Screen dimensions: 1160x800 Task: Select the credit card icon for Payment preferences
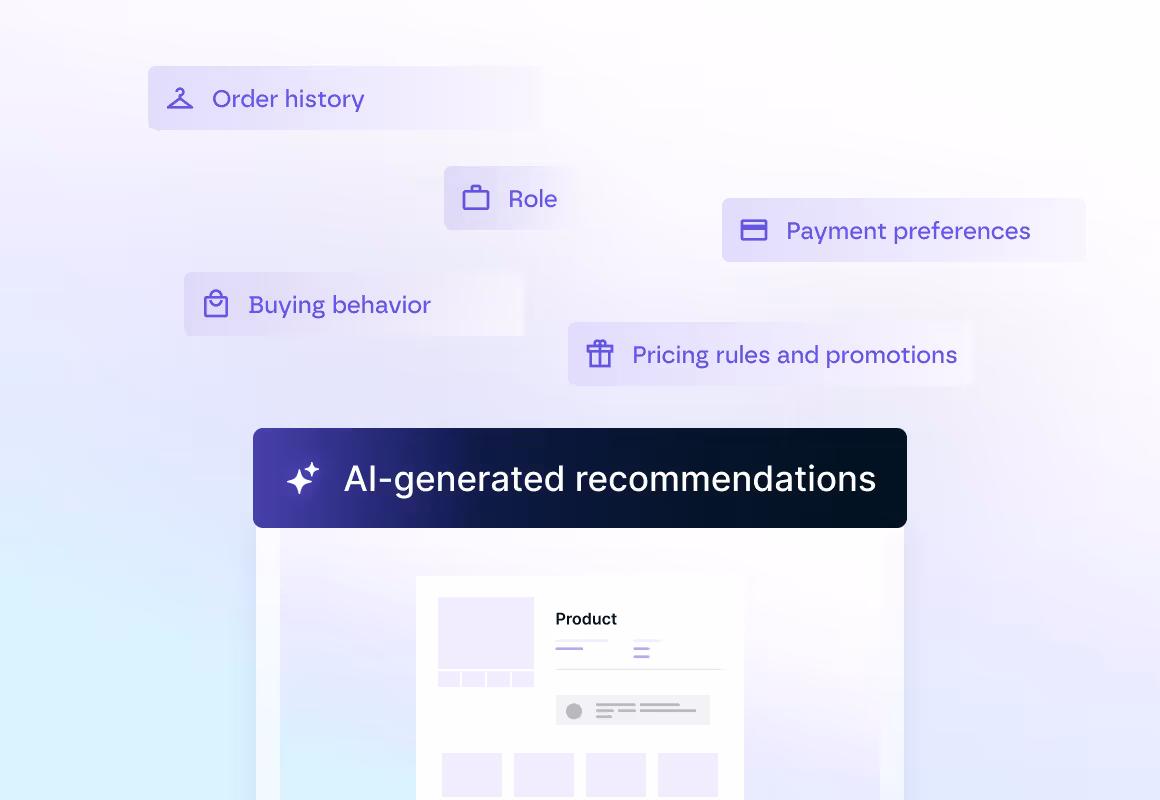754,230
